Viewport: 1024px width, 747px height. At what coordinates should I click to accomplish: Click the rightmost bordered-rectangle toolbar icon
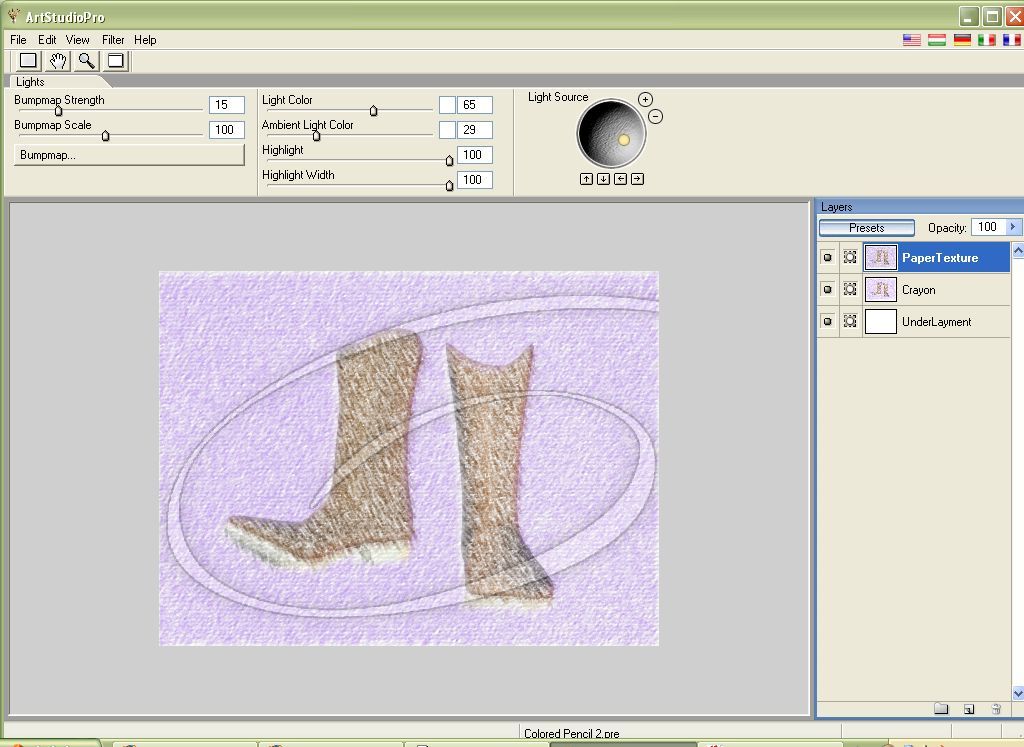(114, 60)
